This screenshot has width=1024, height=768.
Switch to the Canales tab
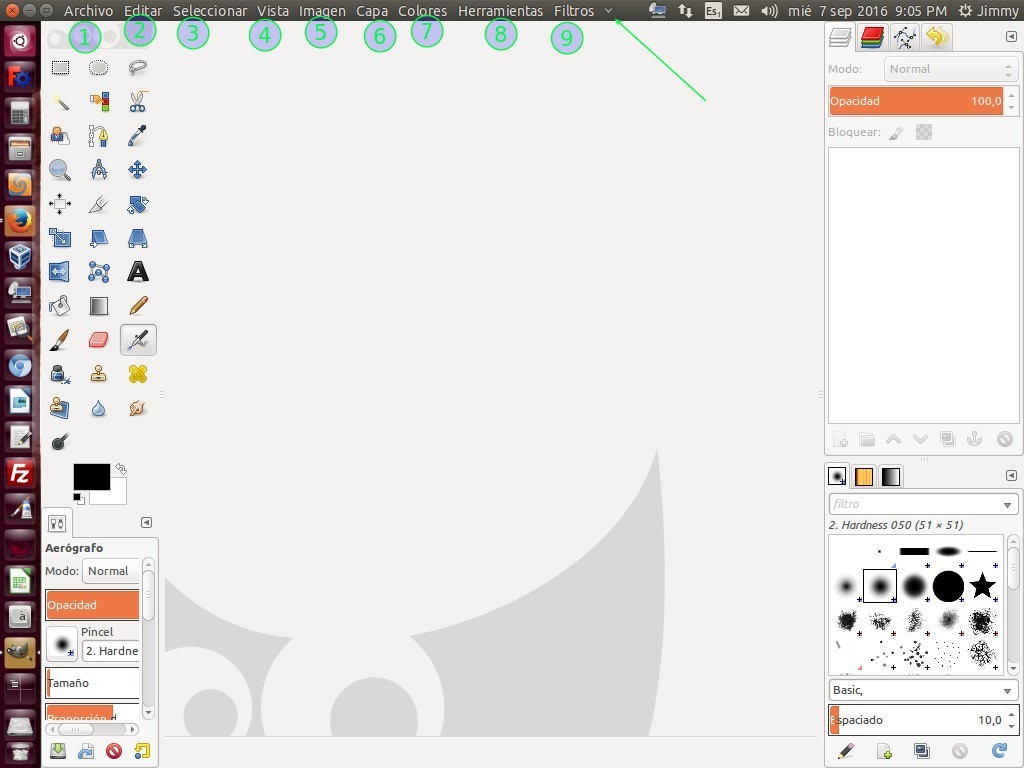coord(873,37)
